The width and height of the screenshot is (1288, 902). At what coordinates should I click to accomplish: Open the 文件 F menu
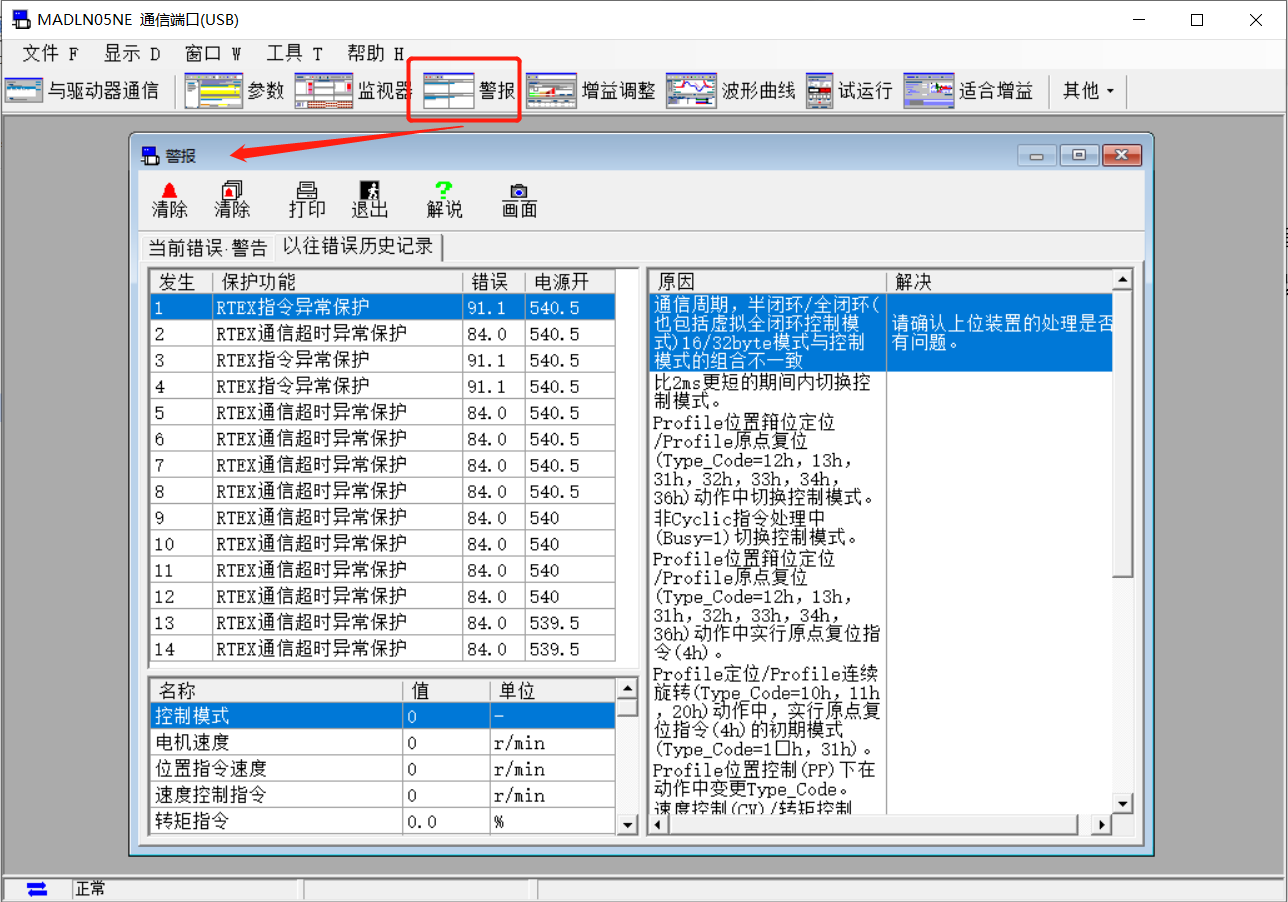(50, 54)
